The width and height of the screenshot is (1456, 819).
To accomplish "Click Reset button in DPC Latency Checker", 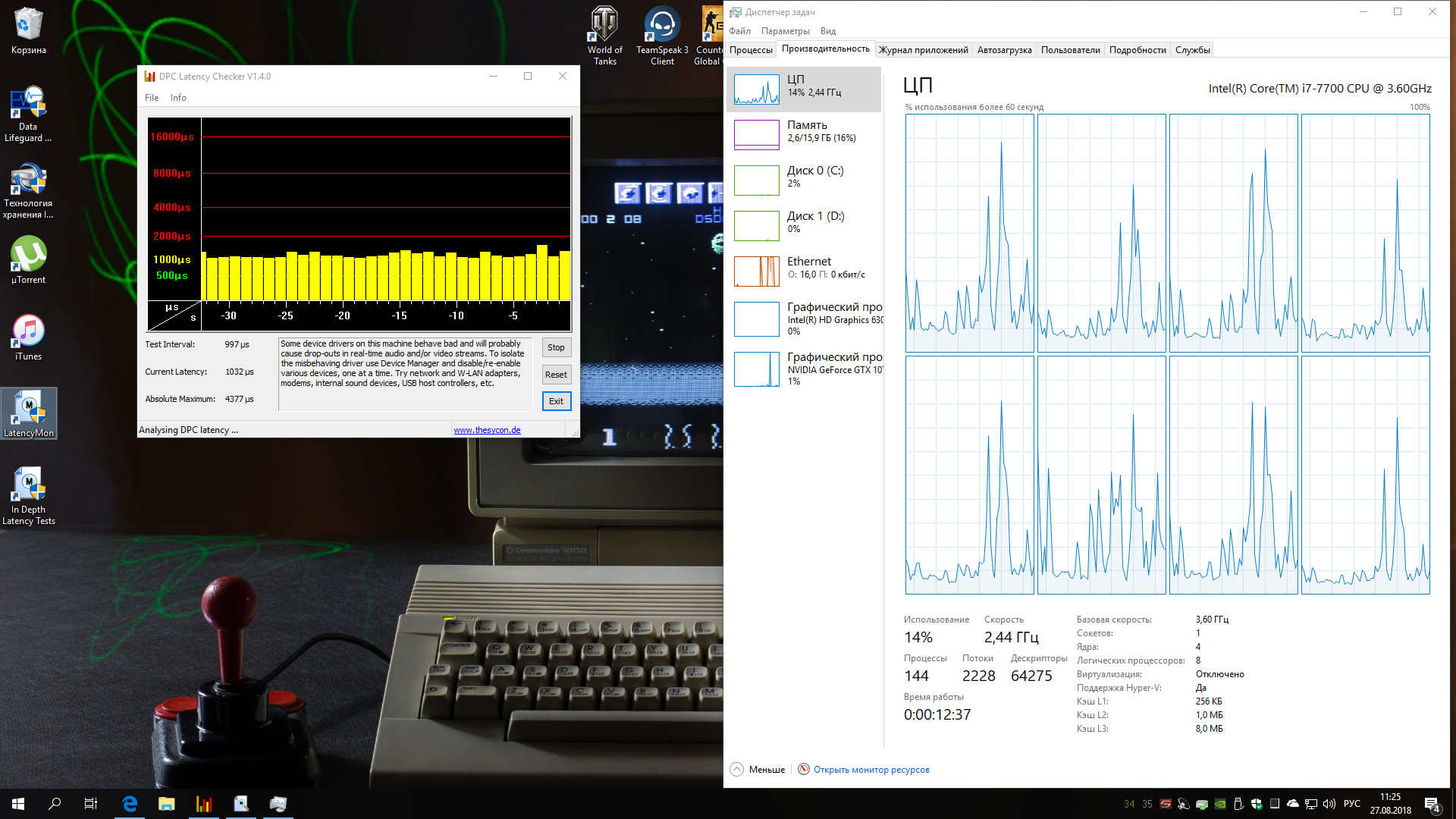I will point(556,374).
